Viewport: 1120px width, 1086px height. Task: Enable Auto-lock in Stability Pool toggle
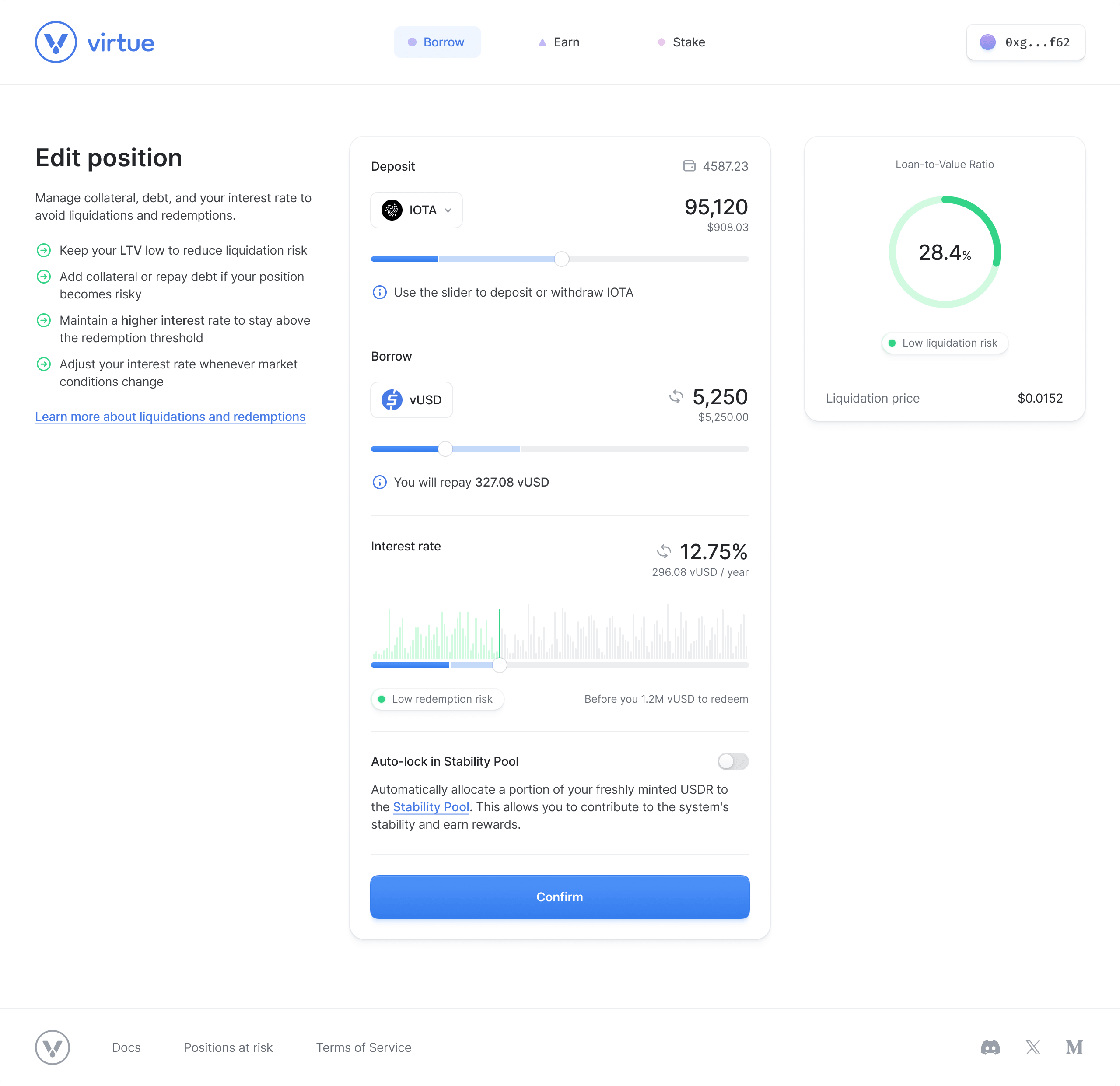pos(732,761)
